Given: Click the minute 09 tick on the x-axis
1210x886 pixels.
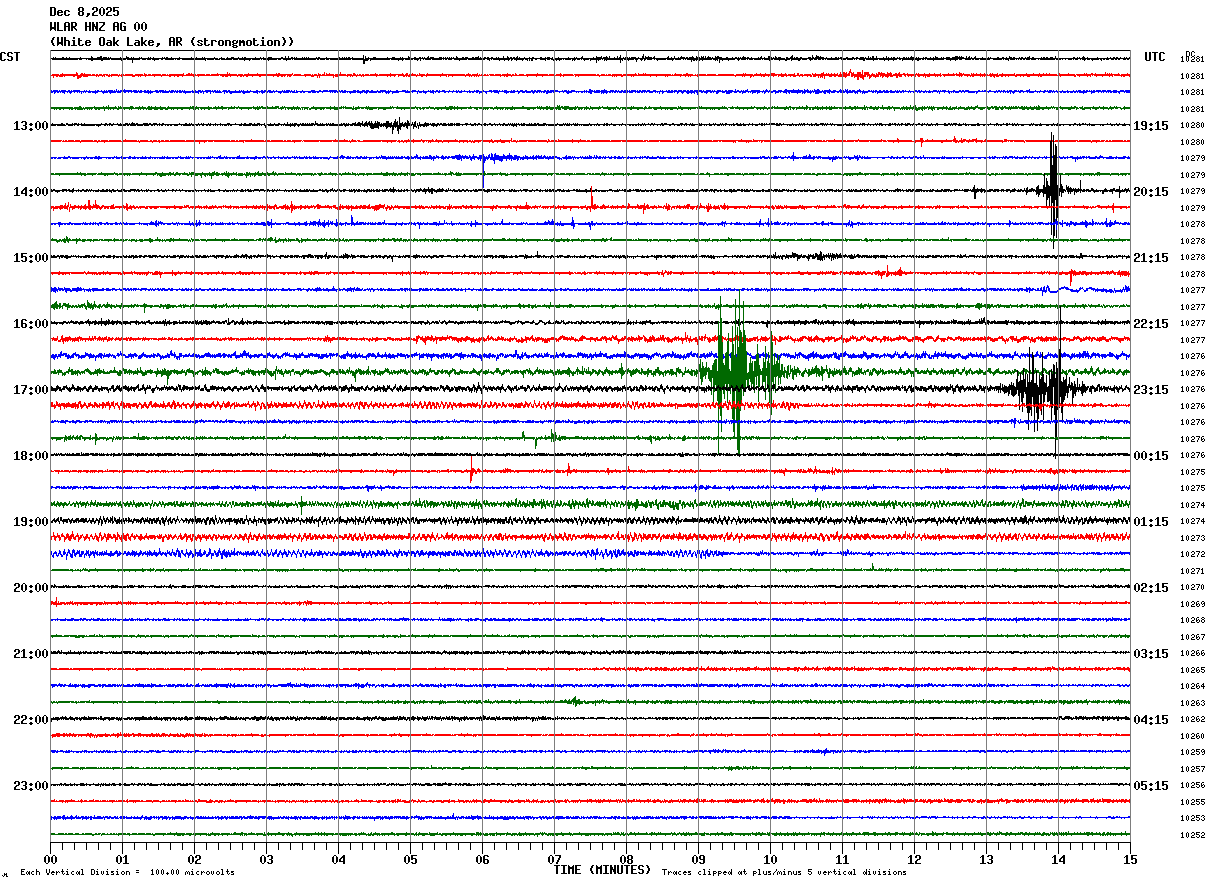Looking at the screenshot, I should click(x=698, y=859).
